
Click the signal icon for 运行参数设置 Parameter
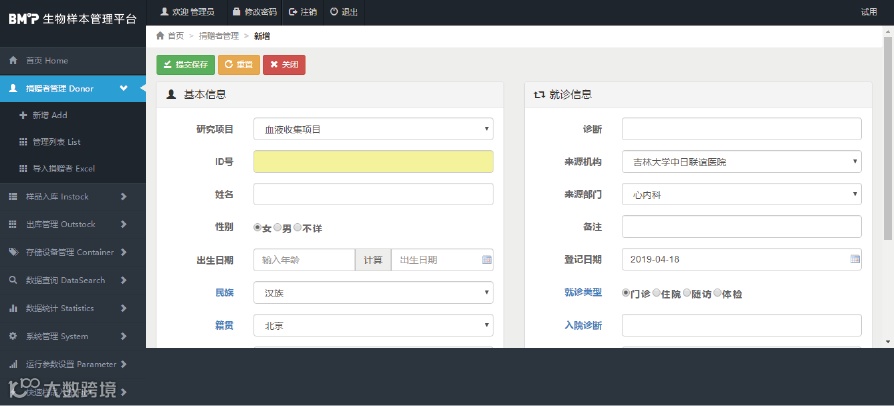13,364
